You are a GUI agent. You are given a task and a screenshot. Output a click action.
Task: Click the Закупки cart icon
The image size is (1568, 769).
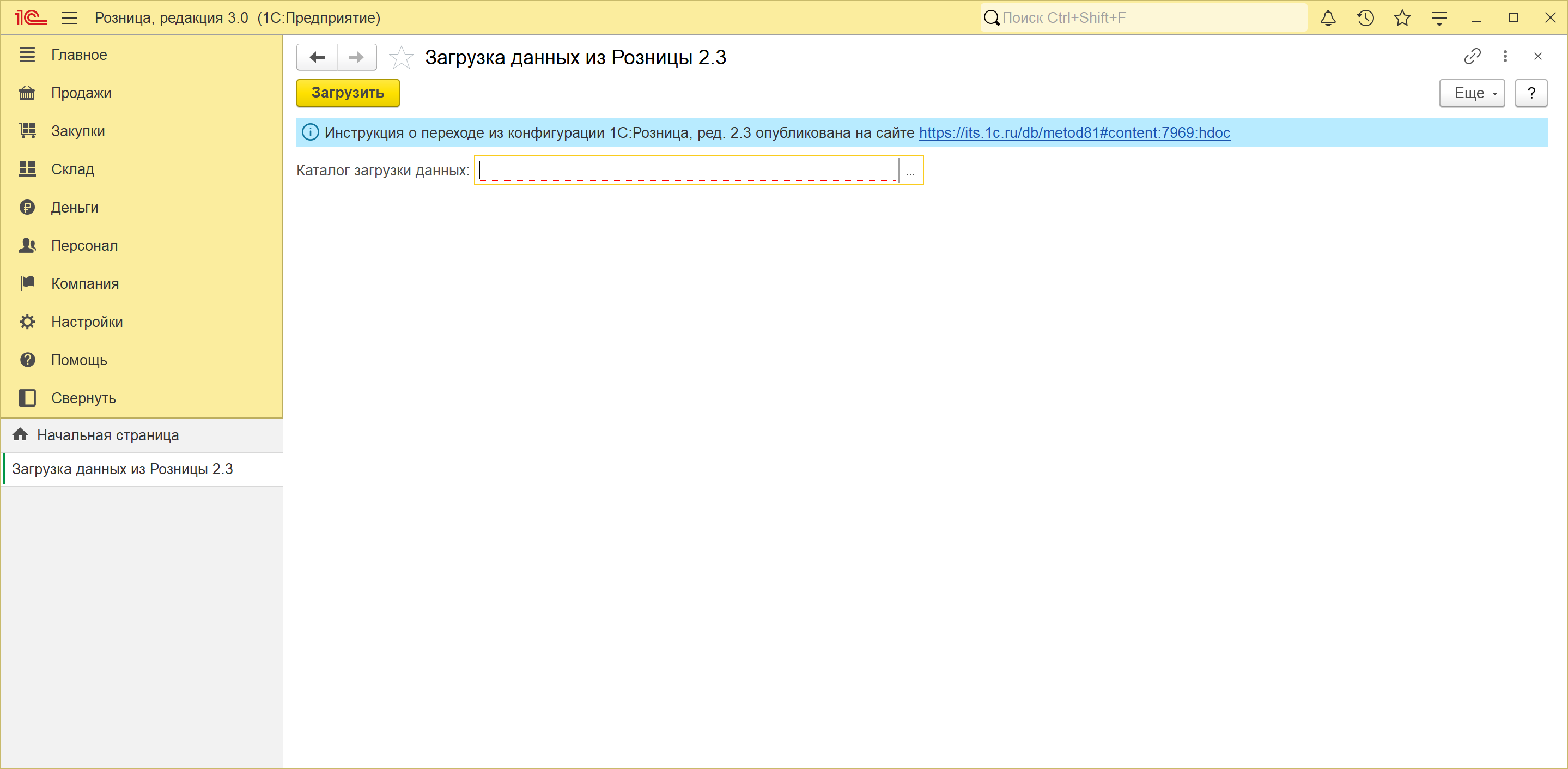[x=27, y=131]
